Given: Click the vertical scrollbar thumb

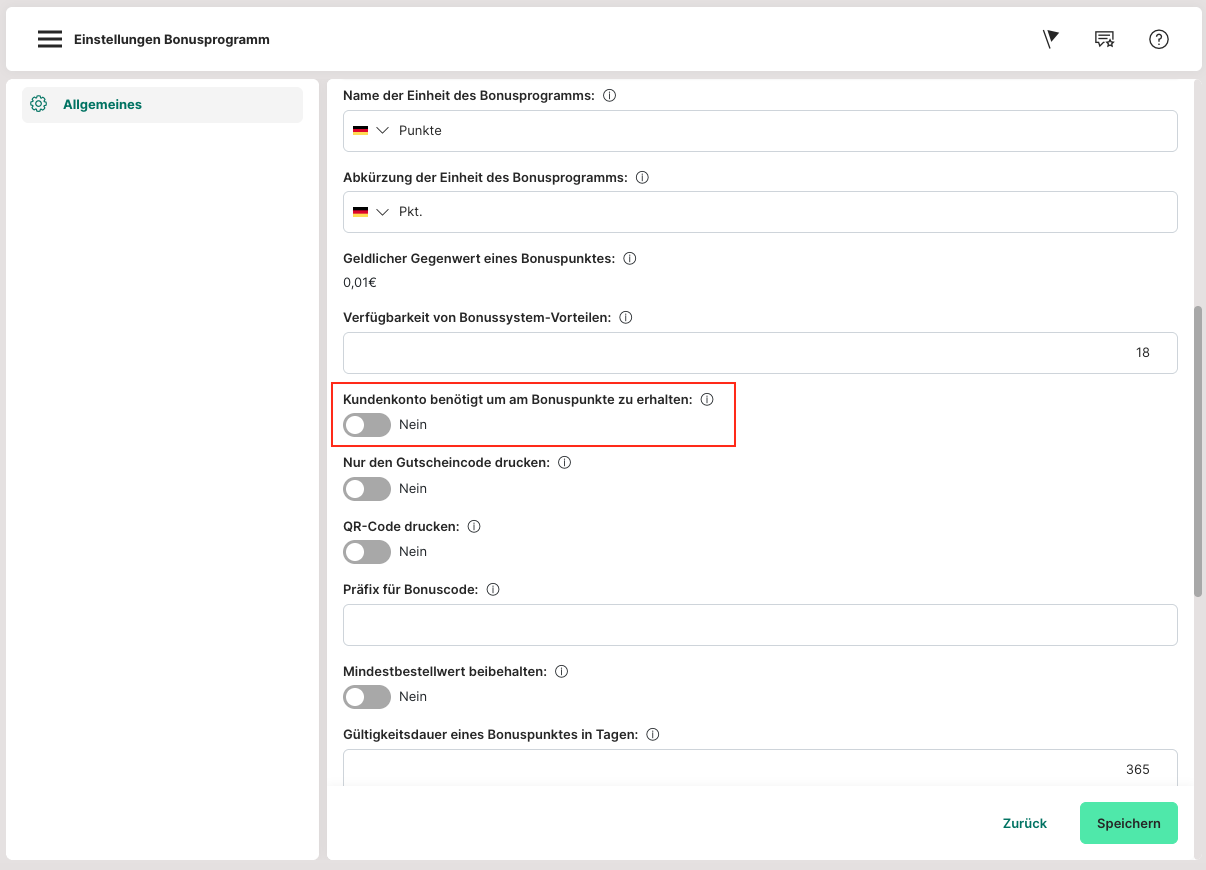Looking at the screenshot, I should pyautogui.click(x=1198, y=450).
